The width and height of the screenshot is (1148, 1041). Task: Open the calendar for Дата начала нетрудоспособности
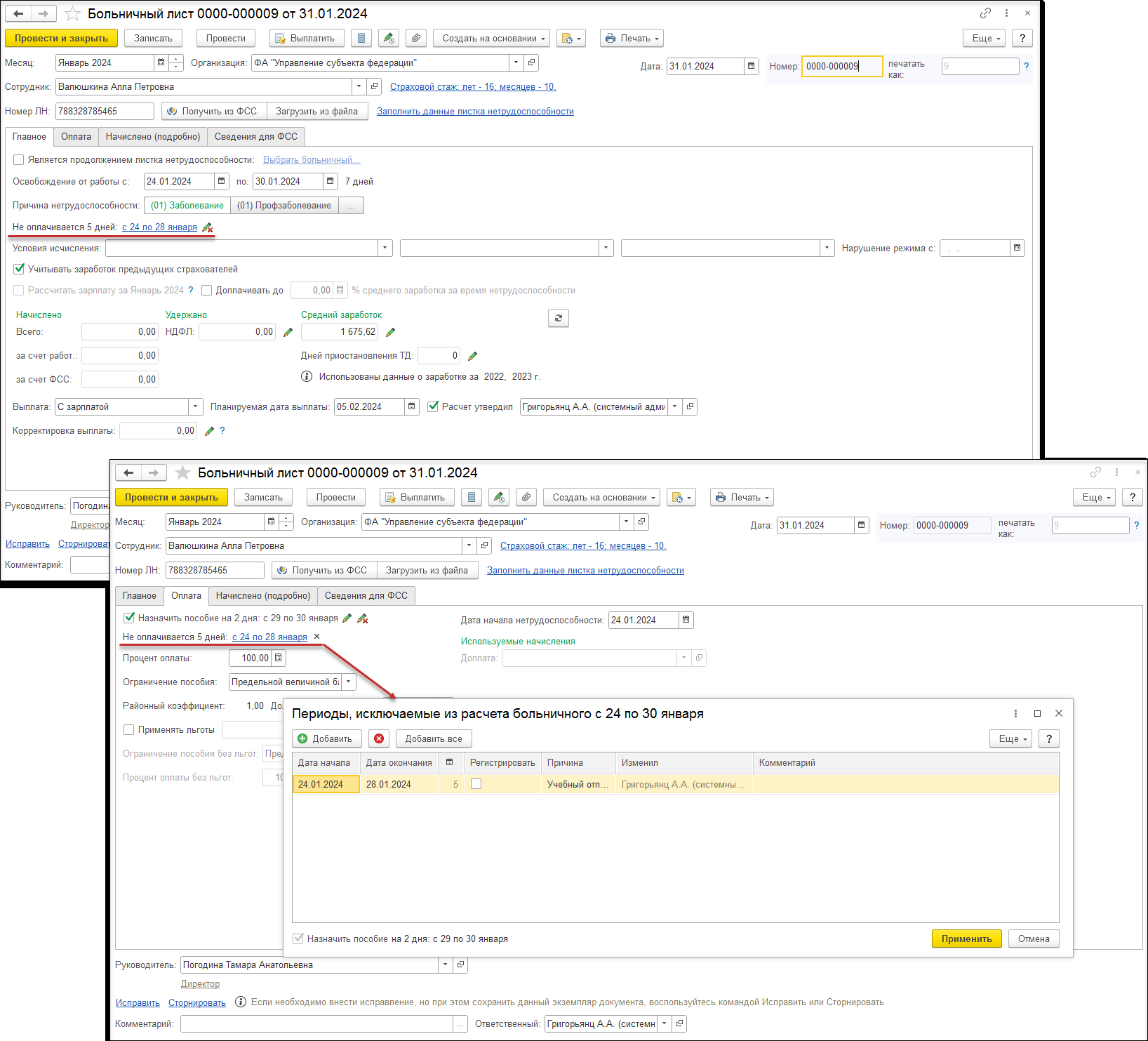(686, 620)
